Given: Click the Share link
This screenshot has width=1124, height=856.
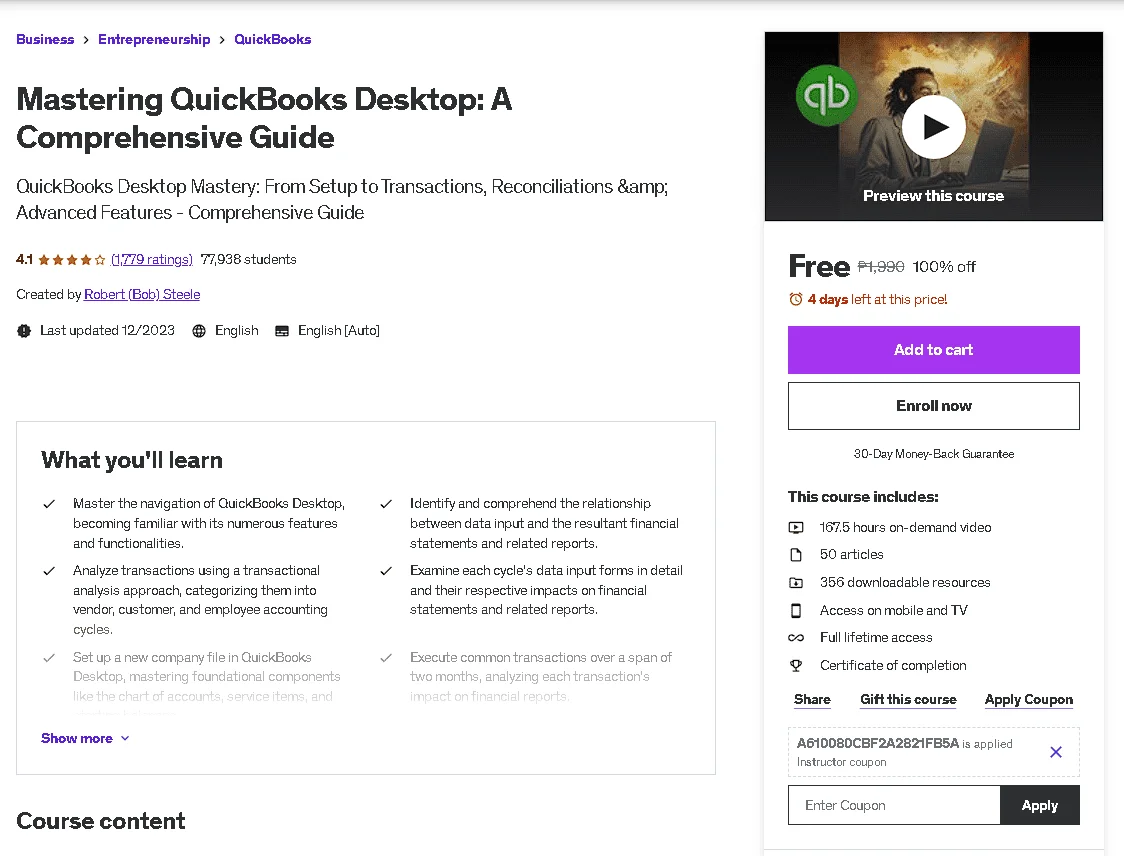Looking at the screenshot, I should pyautogui.click(x=812, y=700).
